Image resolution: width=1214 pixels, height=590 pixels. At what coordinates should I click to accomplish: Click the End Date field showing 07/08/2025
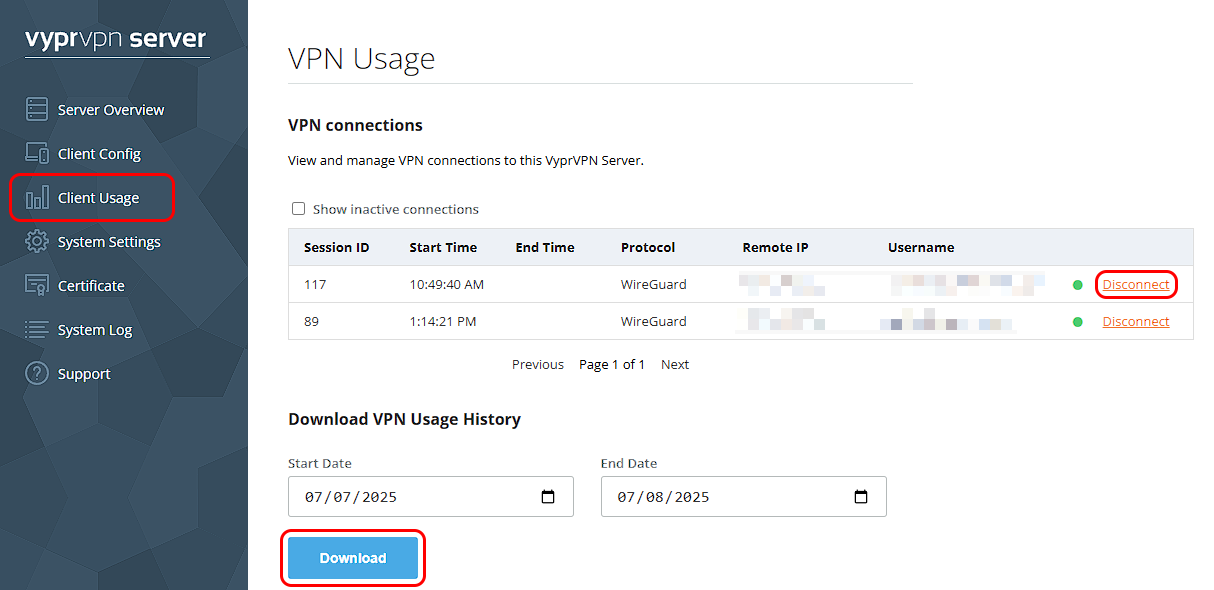(x=744, y=497)
